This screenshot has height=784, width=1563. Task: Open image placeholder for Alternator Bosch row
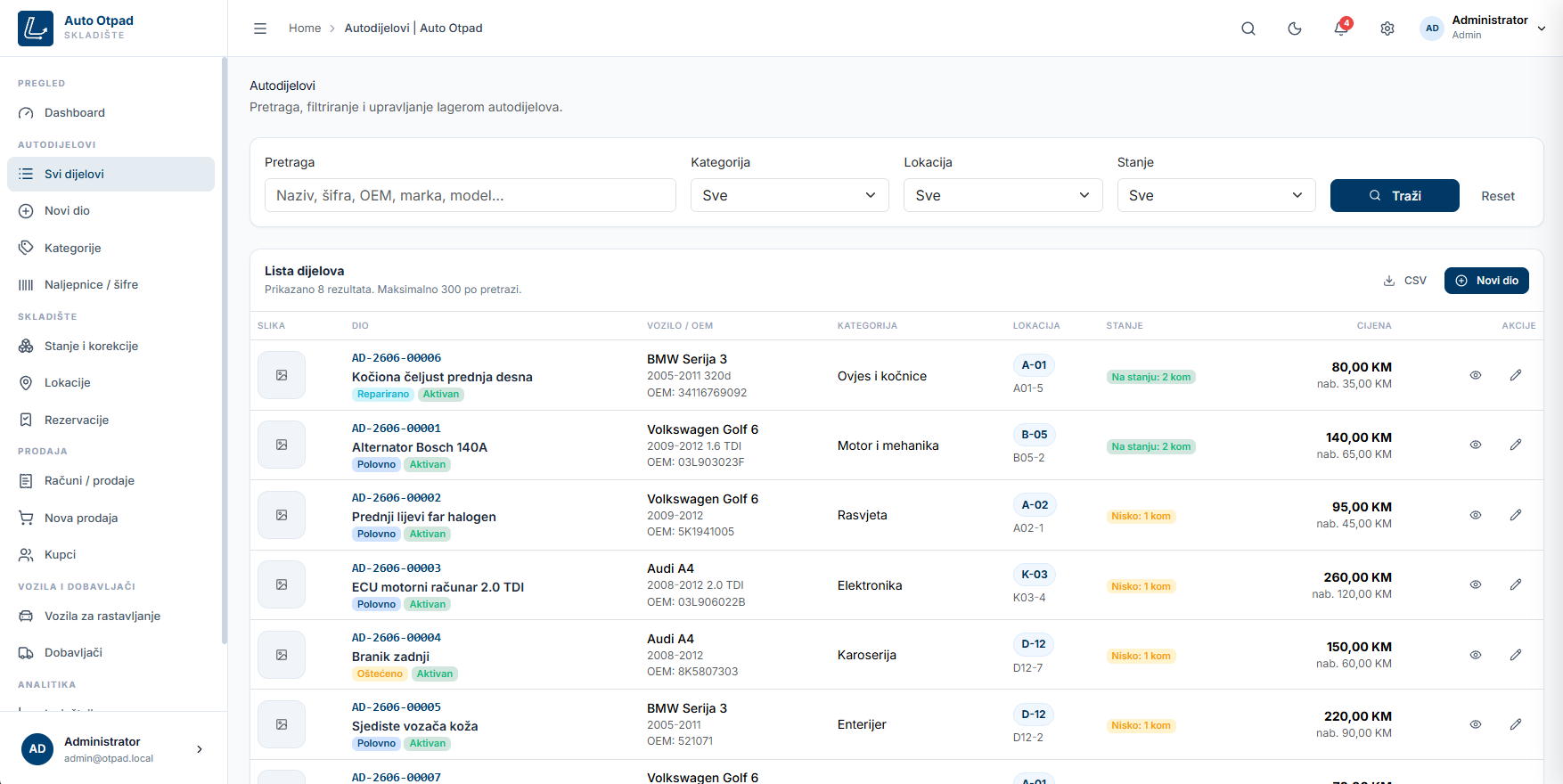point(282,445)
